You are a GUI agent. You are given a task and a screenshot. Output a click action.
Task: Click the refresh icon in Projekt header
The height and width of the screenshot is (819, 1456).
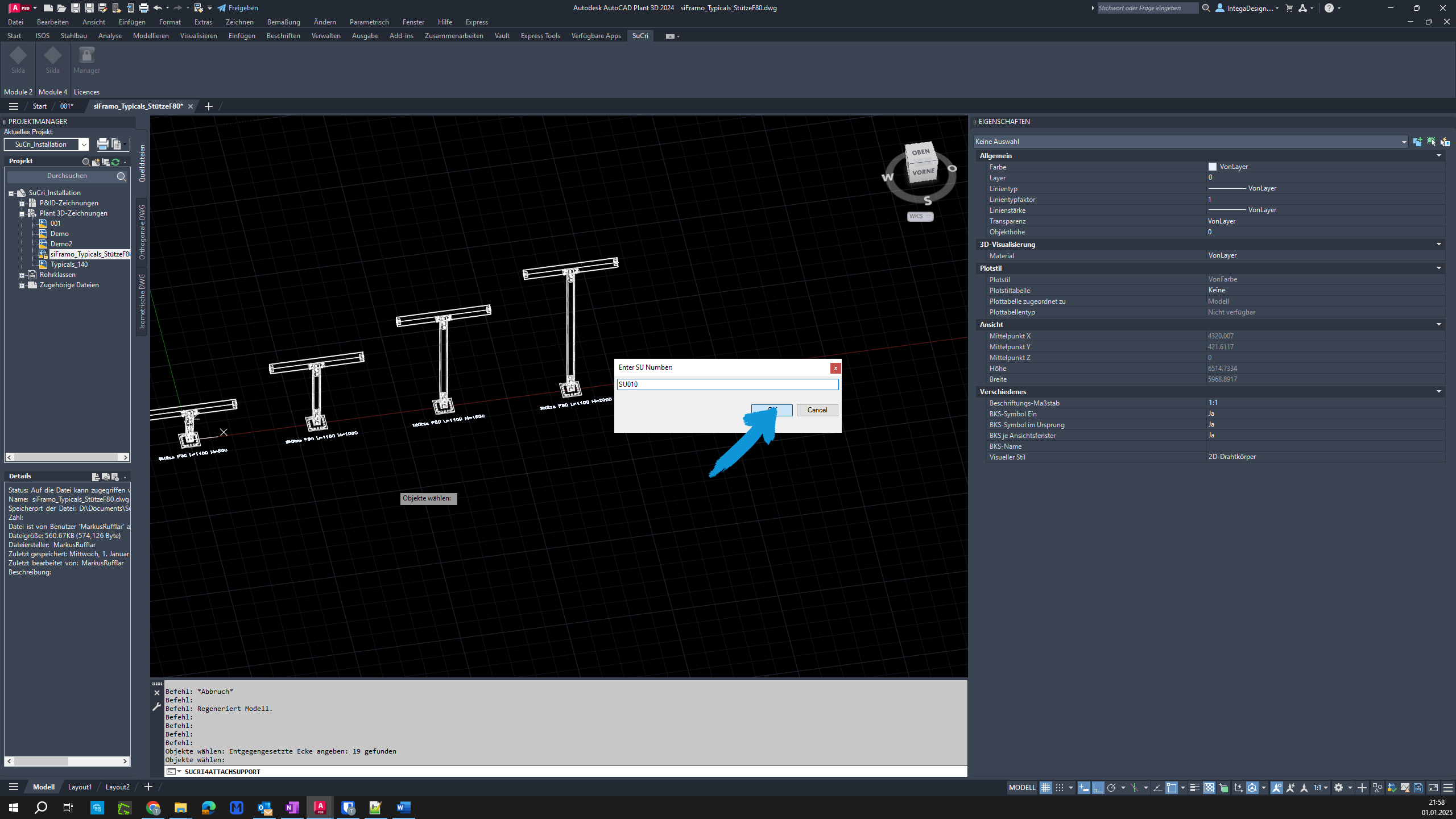(x=115, y=162)
